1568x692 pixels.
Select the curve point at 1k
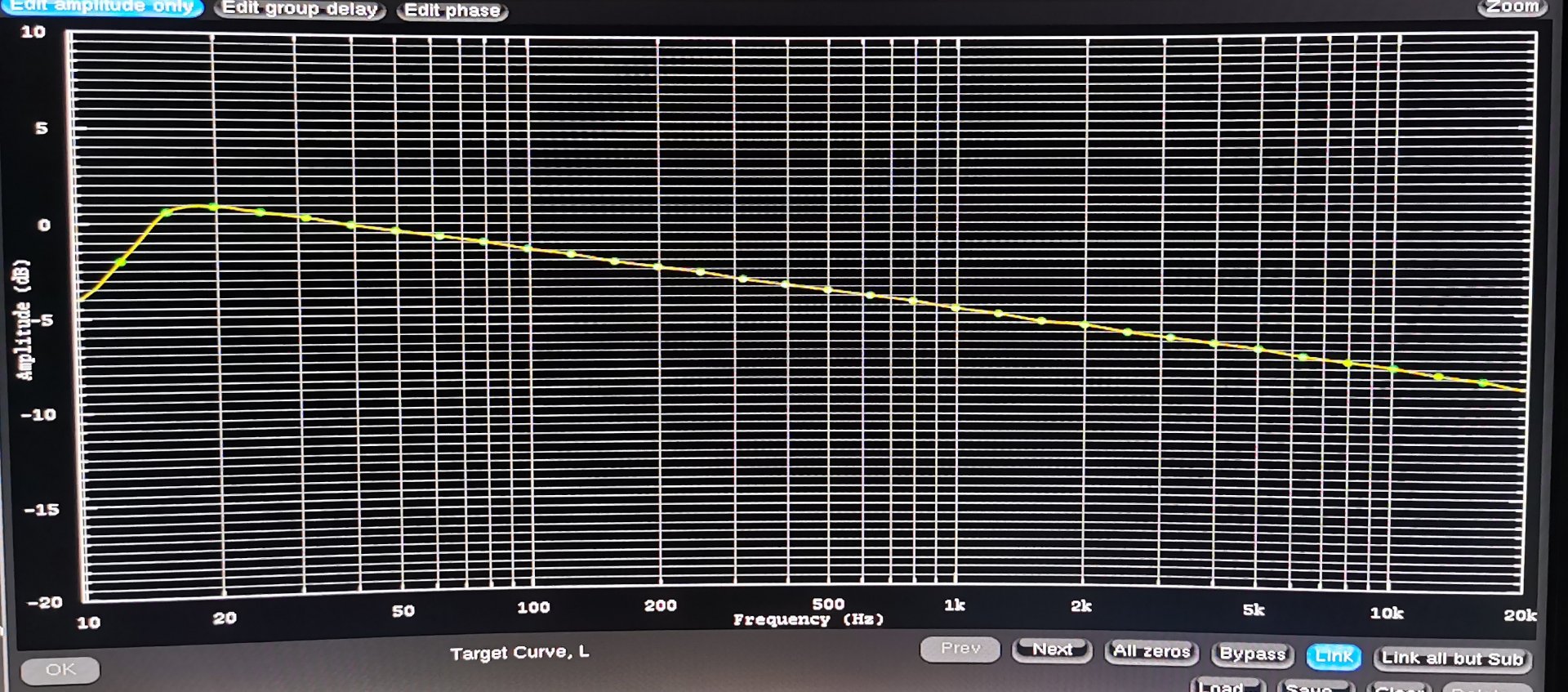pyautogui.click(x=955, y=307)
